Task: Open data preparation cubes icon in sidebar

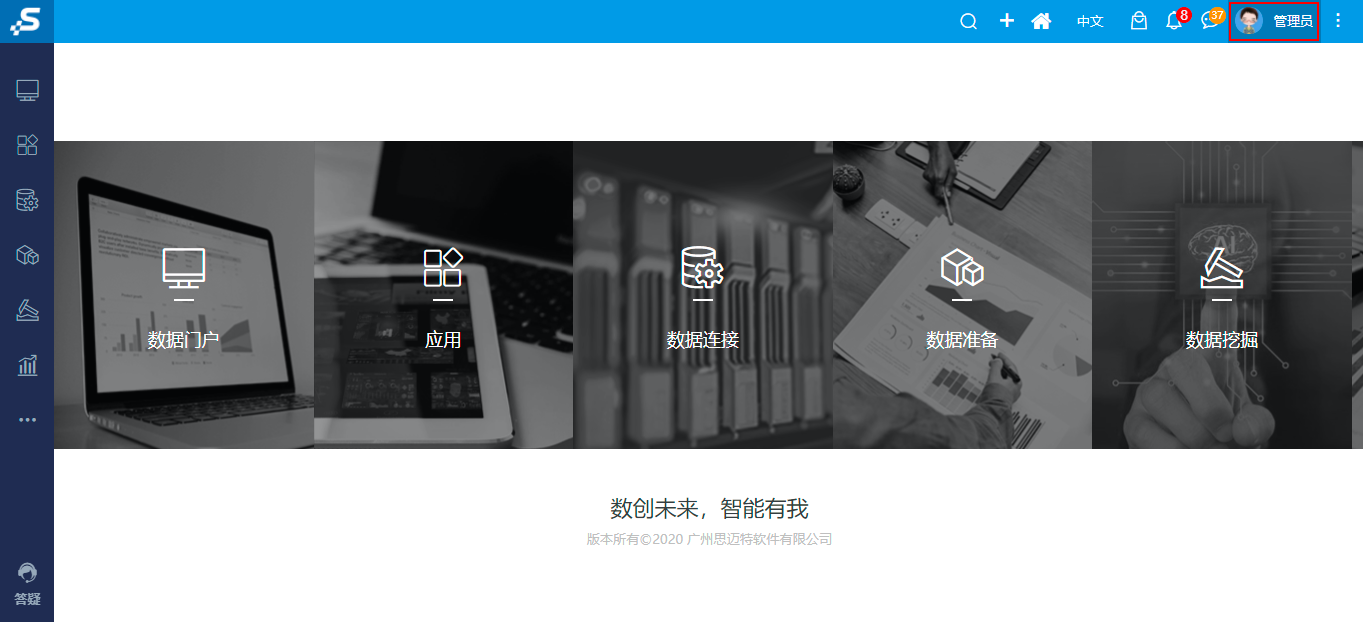Action: click(27, 255)
